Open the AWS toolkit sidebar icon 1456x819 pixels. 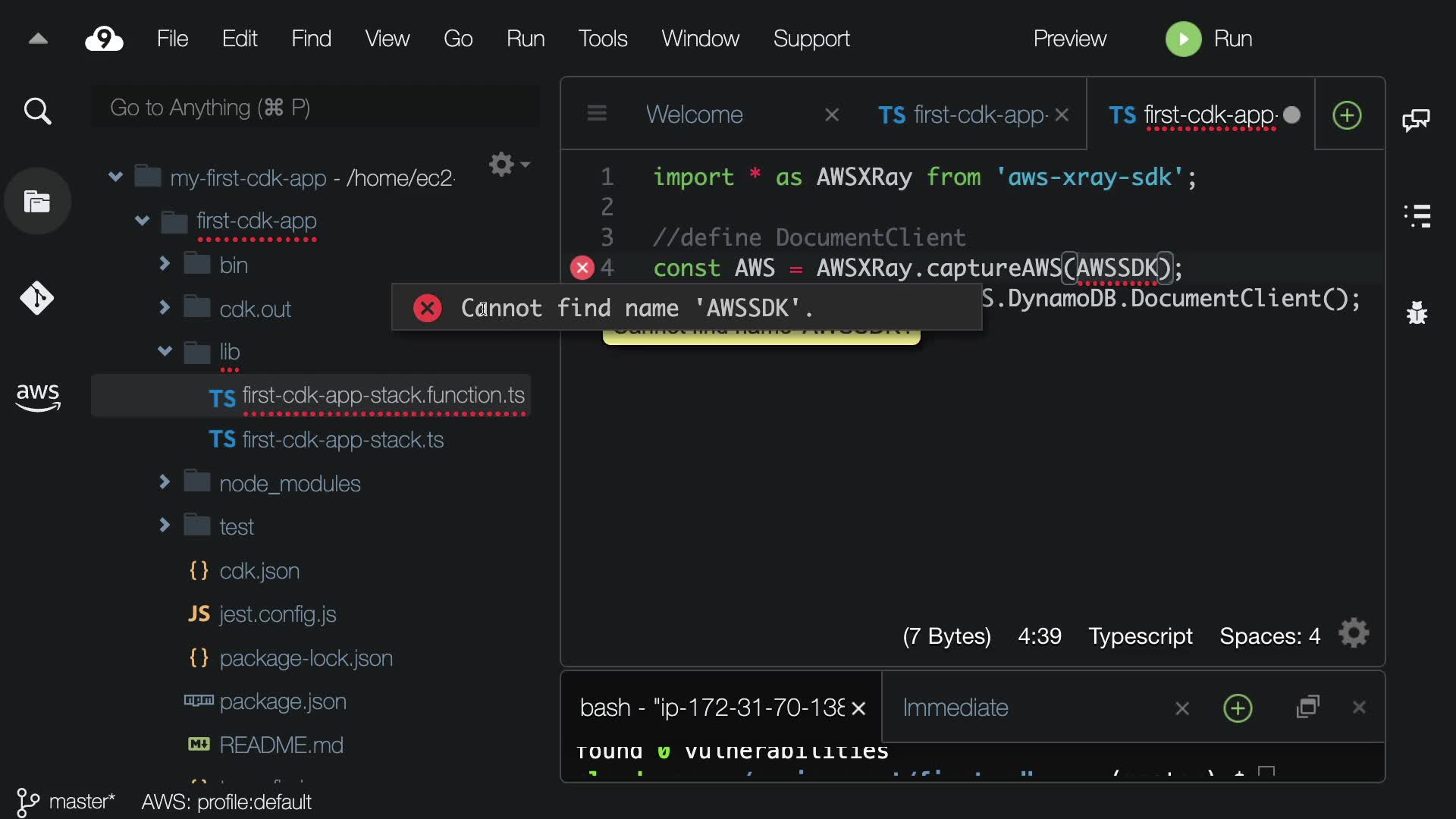37,396
